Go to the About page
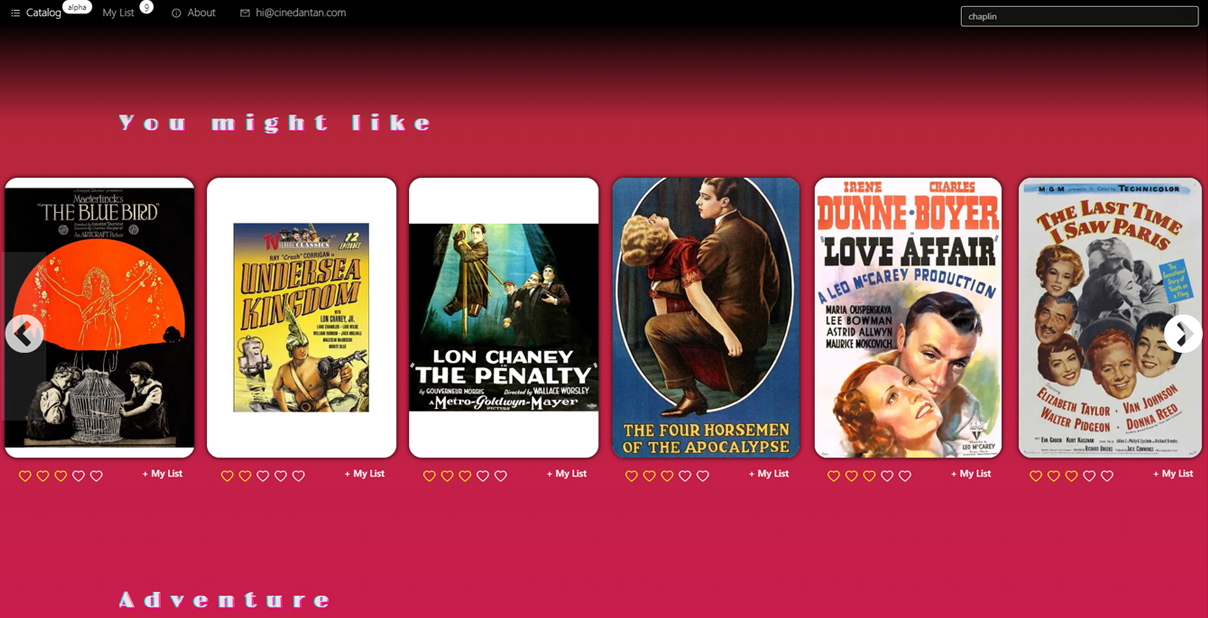 [x=201, y=13]
